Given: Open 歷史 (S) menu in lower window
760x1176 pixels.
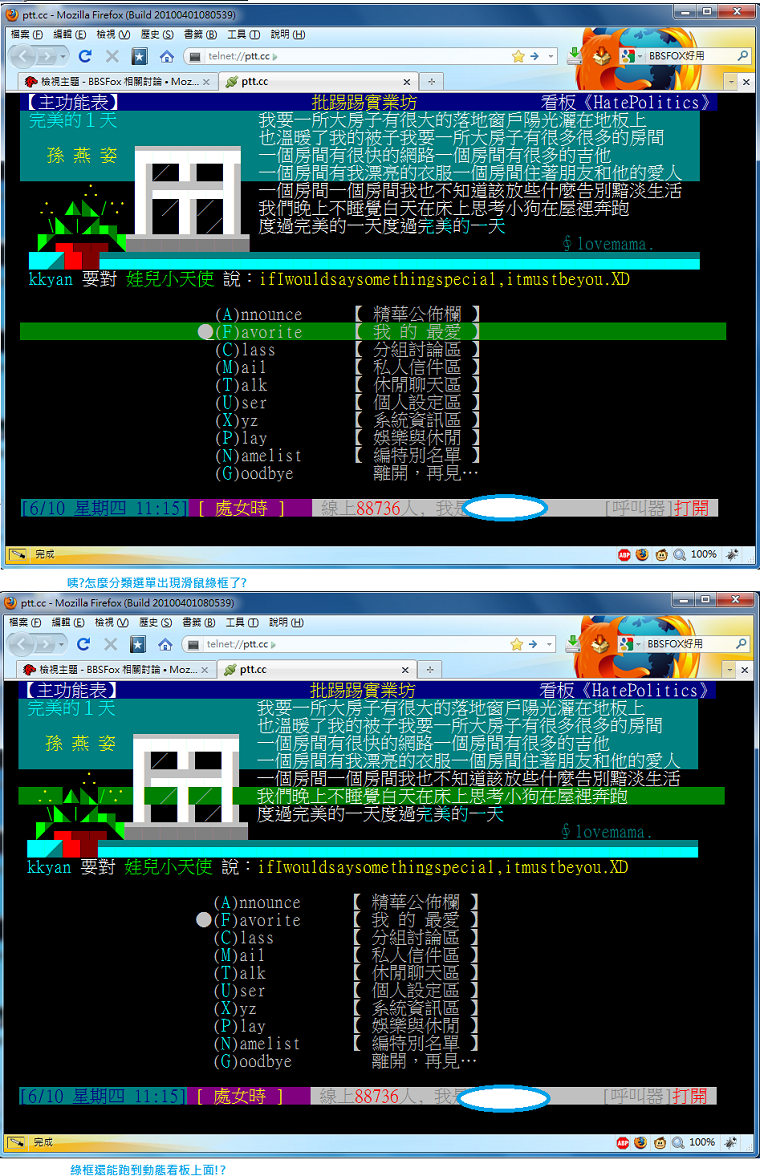Looking at the screenshot, I should (x=155, y=622).
